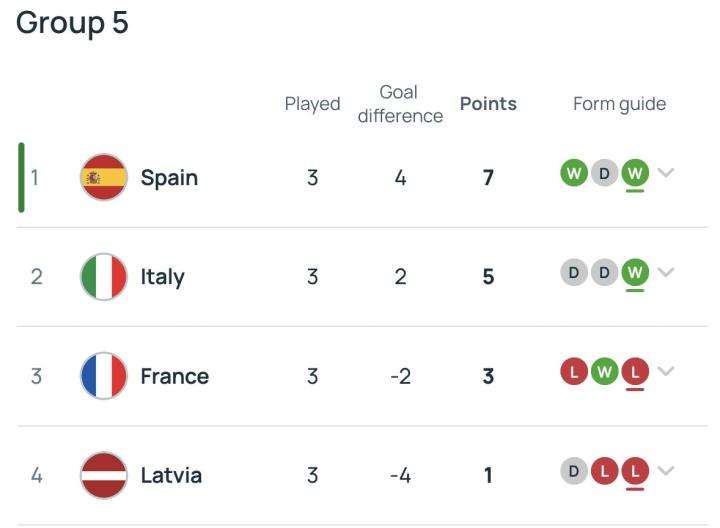Image resolution: width=720 pixels, height=528 pixels.
Task: Click the Points column header
Action: click(488, 104)
